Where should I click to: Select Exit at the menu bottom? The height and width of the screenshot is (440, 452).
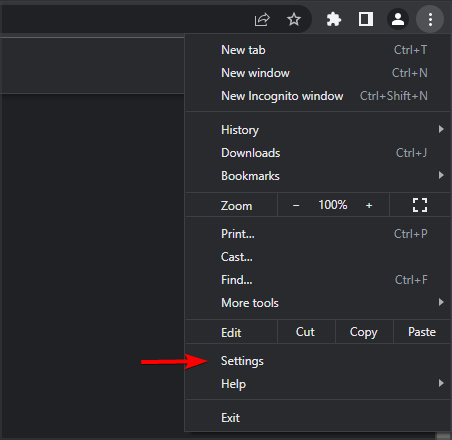(x=318, y=417)
